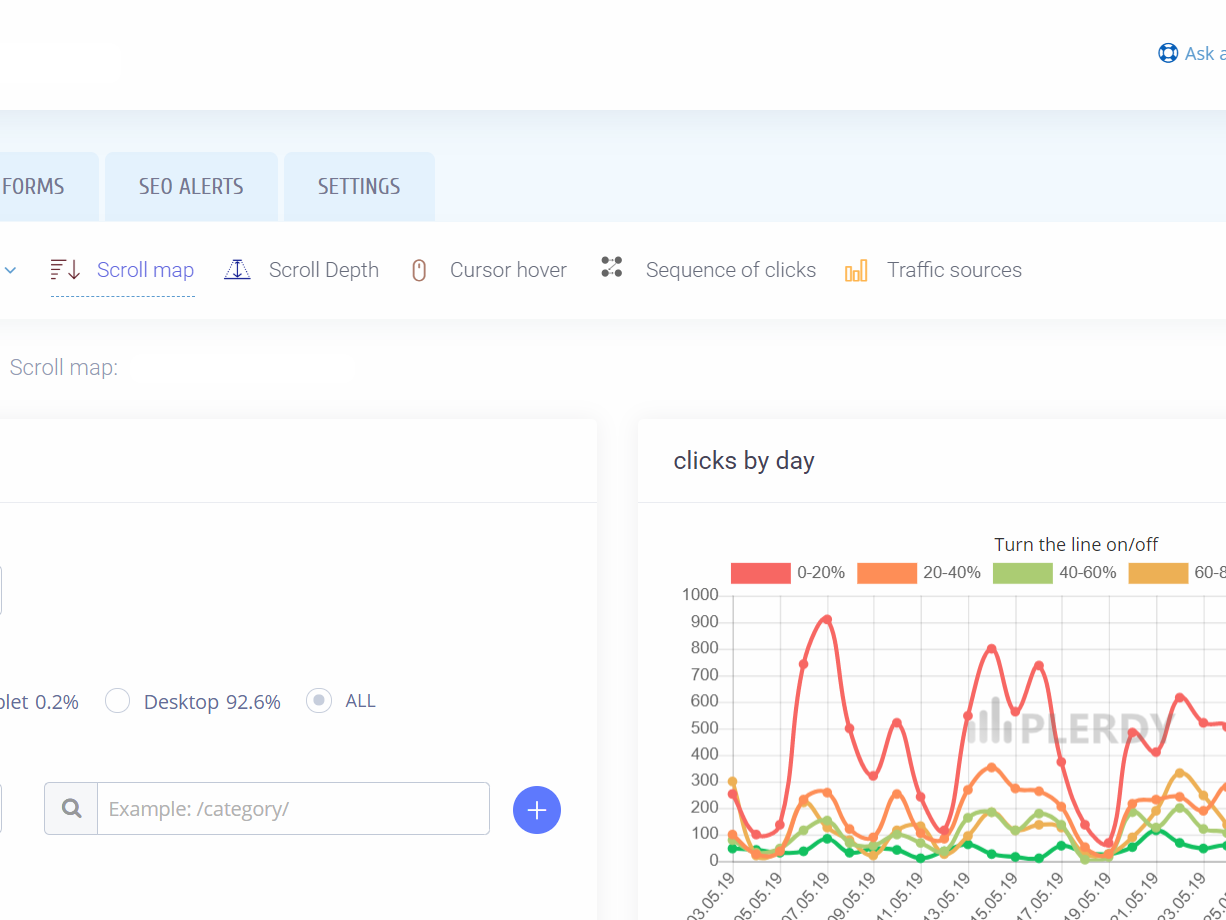Viewport: 1226px width, 920px height.
Task: Open the Scroll map link in the navigation
Action: (x=145, y=269)
